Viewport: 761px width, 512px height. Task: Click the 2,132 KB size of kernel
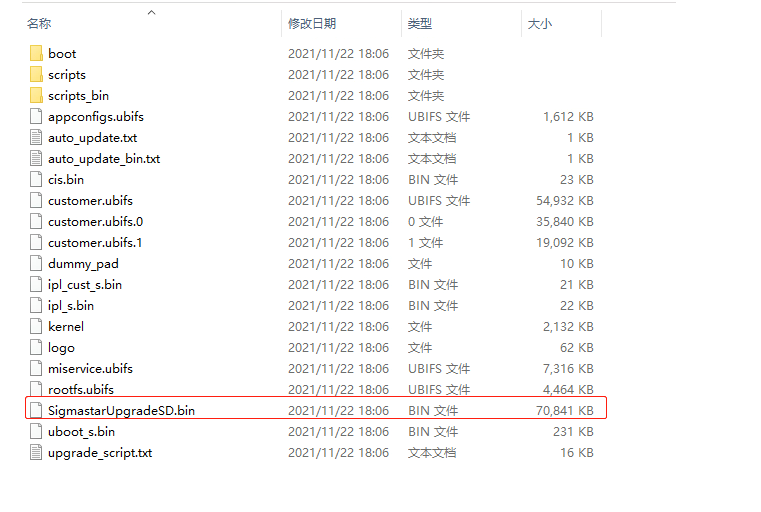point(568,327)
